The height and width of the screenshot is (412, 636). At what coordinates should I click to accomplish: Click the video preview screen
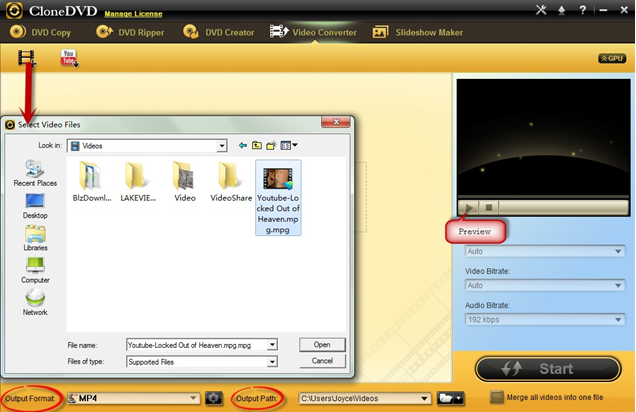click(544, 137)
